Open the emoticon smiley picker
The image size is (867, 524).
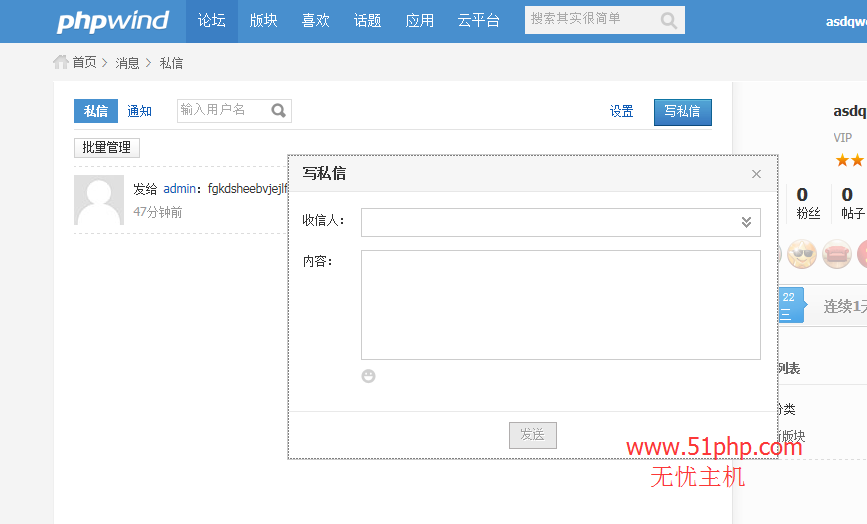pyautogui.click(x=368, y=376)
